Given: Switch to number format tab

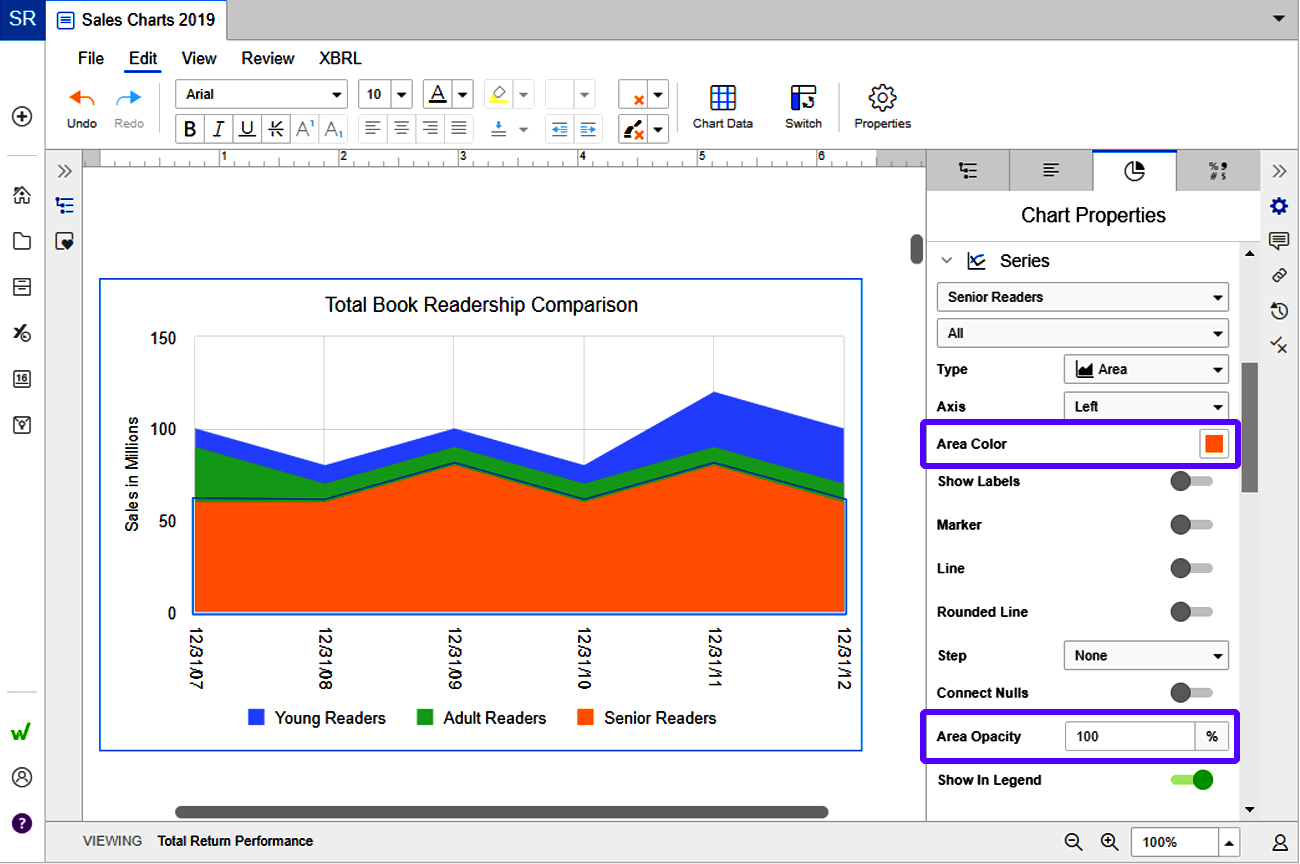Looking at the screenshot, I should (1218, 171).
